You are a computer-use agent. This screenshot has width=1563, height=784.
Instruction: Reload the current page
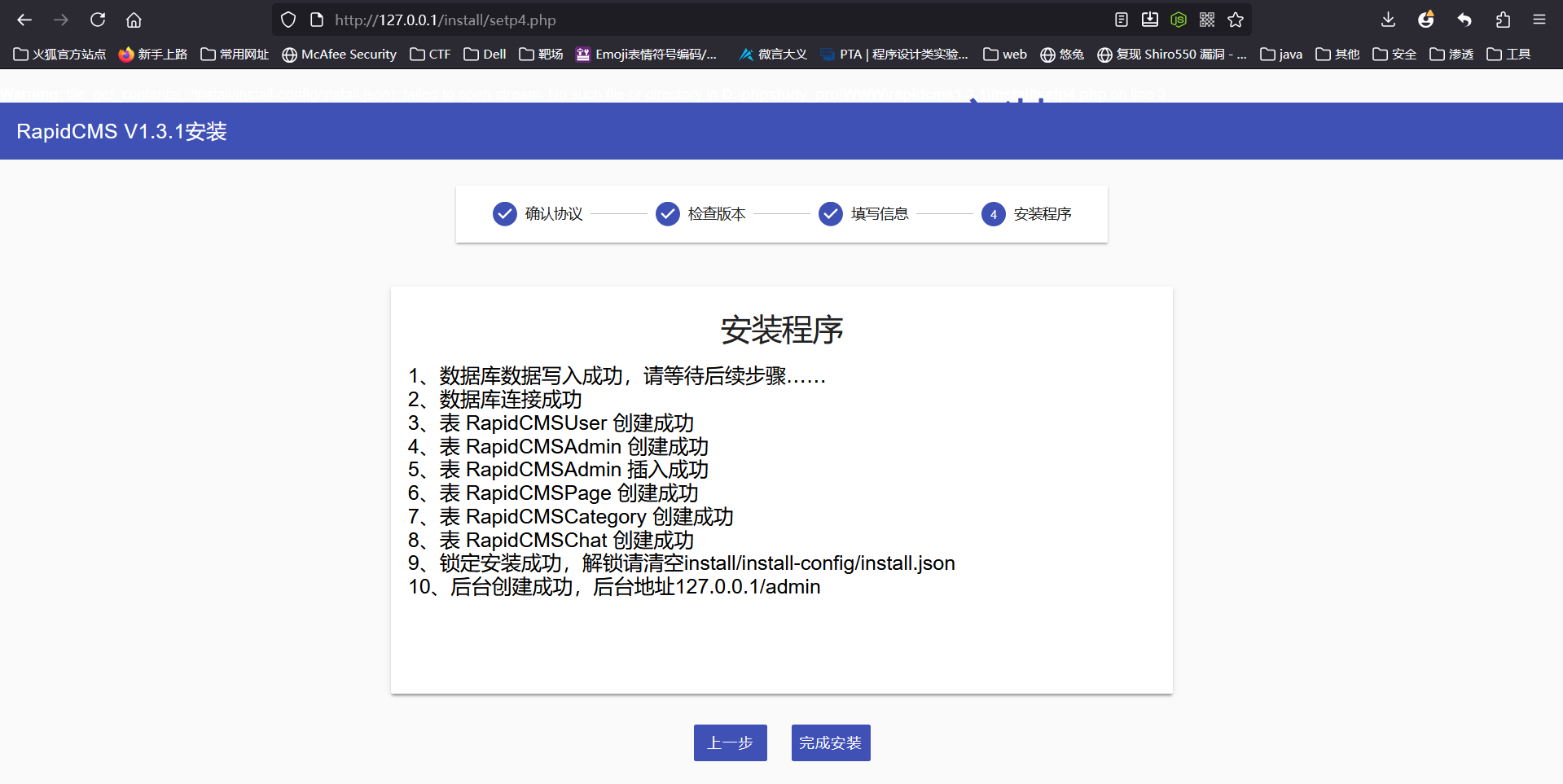(98, 20)
